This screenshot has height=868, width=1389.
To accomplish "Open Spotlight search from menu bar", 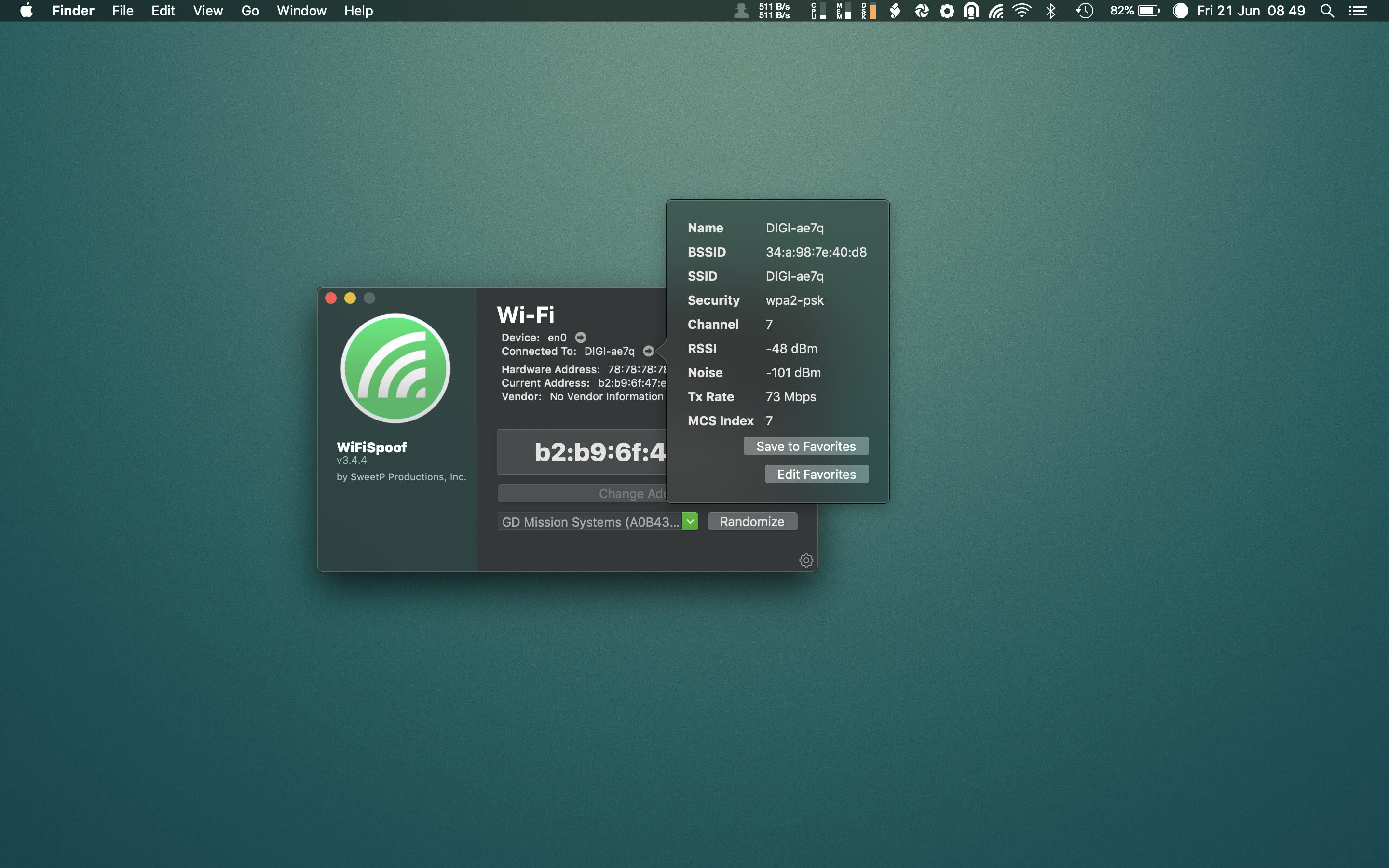I will [1326, 10].
